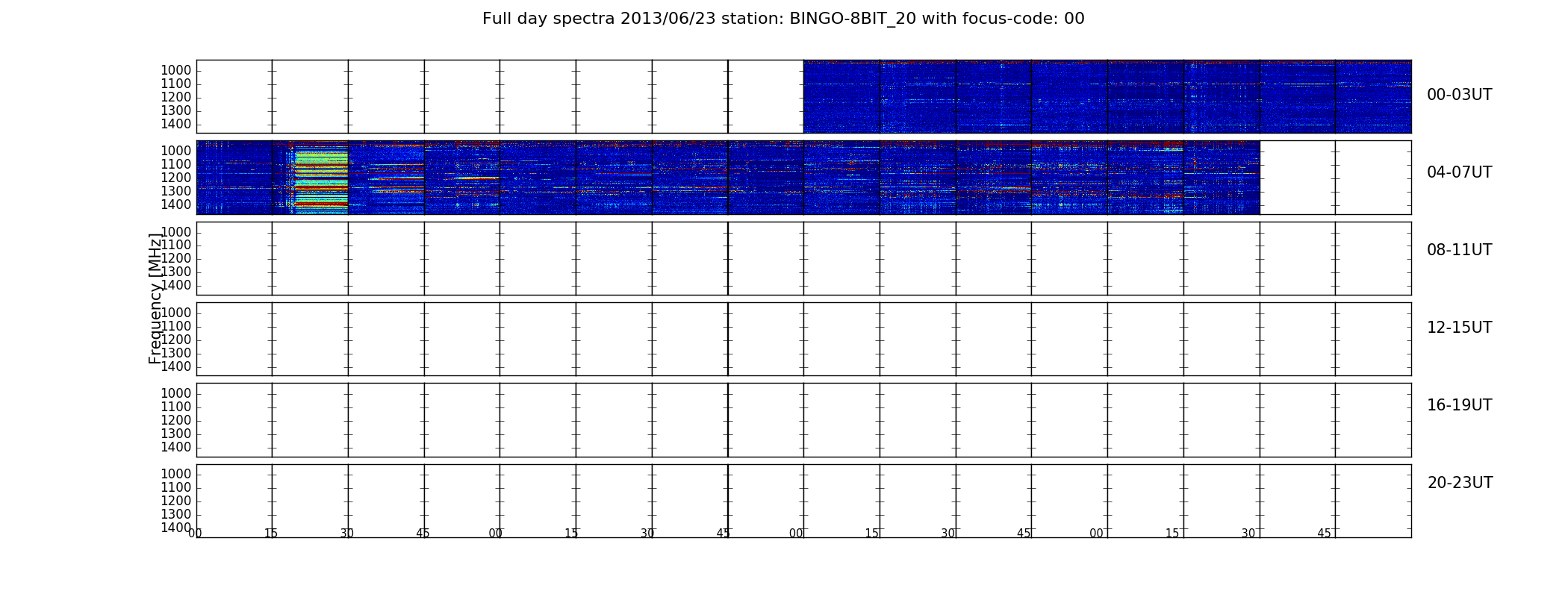This screenshot has height=597, width=1568.
Task: Select the '16-19UT' row label
Action: (x=1459, y=405)
